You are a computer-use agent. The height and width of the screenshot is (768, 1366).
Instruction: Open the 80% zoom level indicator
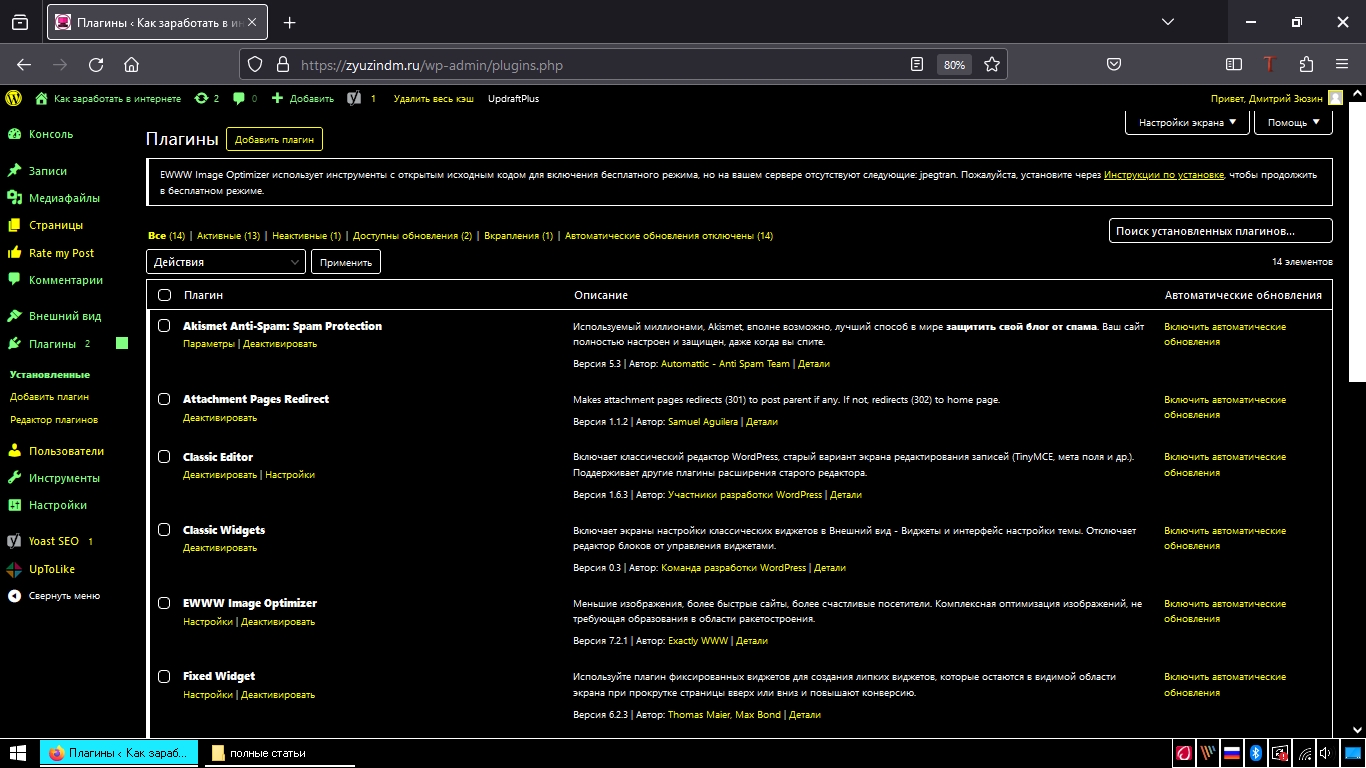click(954, 64)
